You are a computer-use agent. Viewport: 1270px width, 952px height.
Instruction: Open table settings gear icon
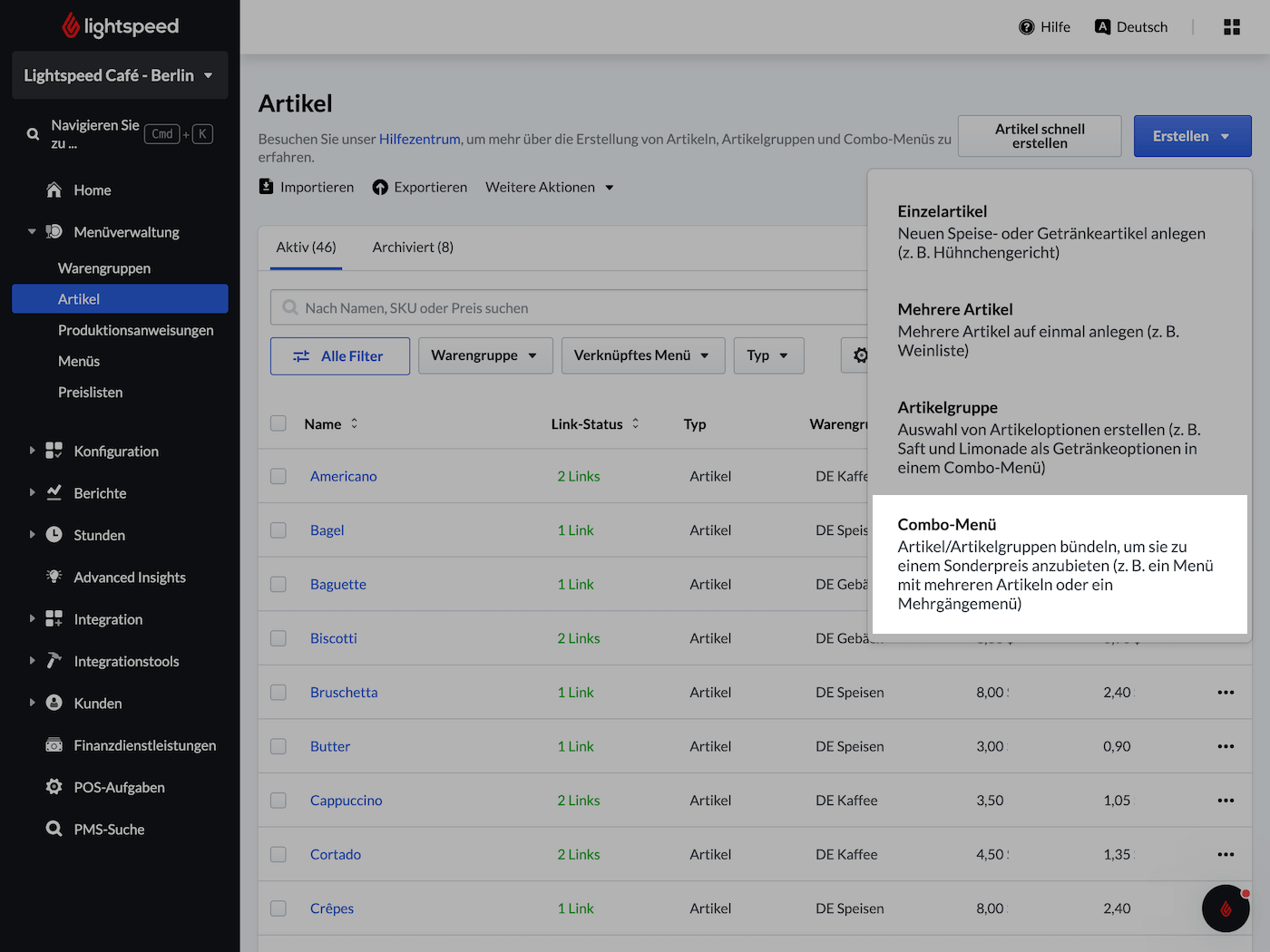click(x=860, y=355)
